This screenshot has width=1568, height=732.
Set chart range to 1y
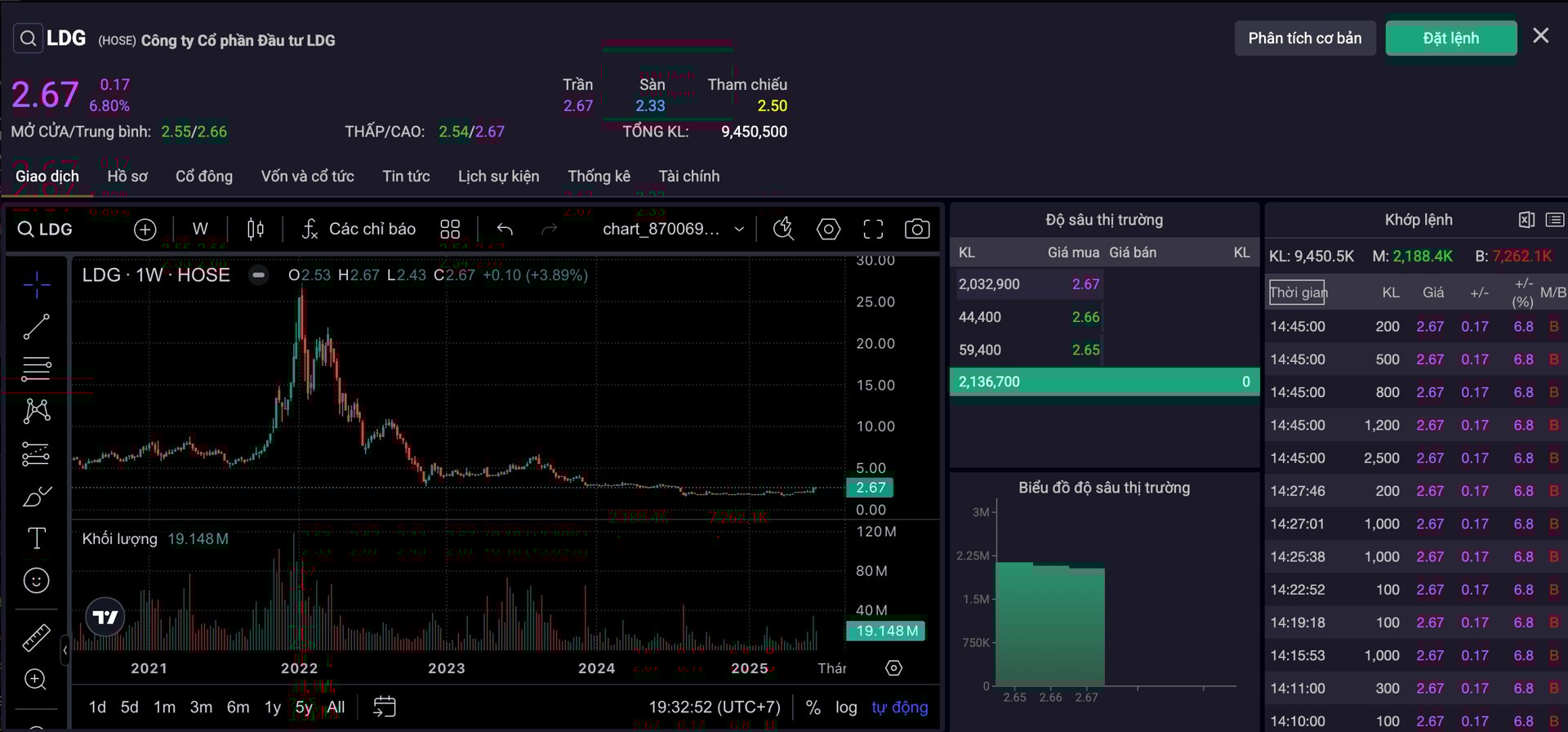273,707
